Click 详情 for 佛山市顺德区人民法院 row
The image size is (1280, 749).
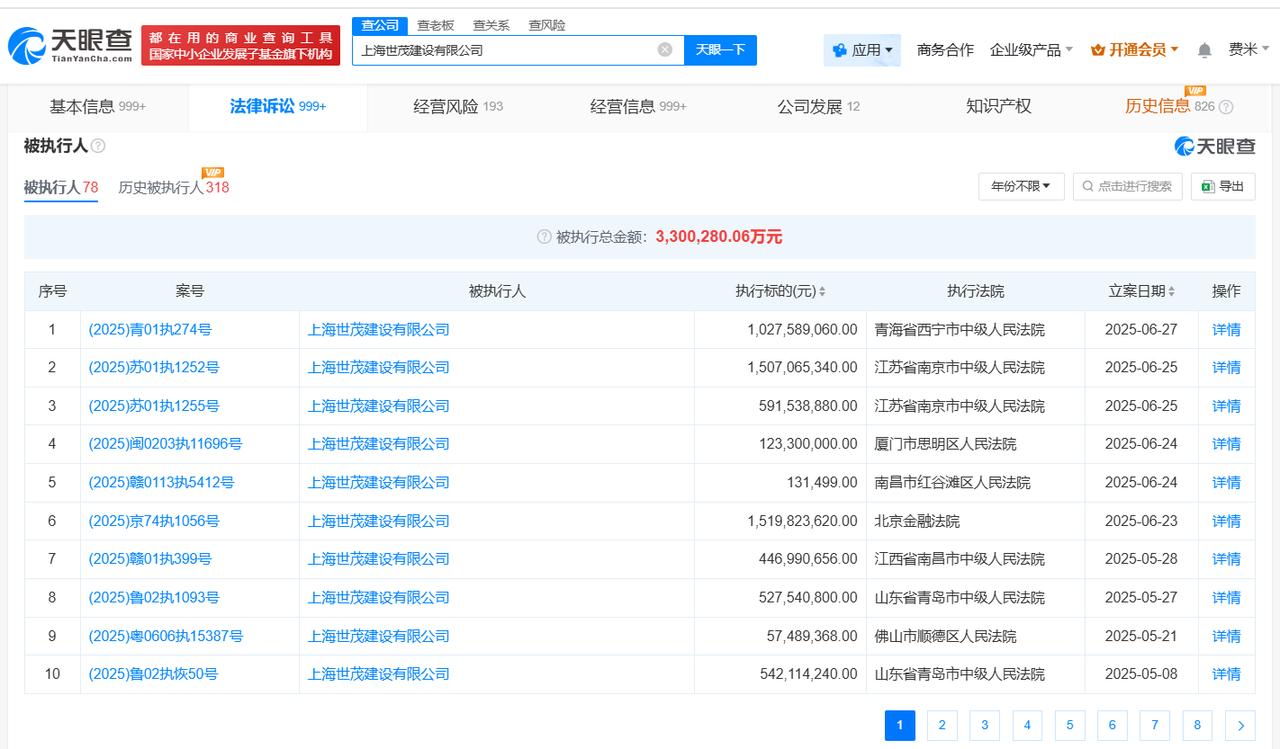[x=1226, y=636]
